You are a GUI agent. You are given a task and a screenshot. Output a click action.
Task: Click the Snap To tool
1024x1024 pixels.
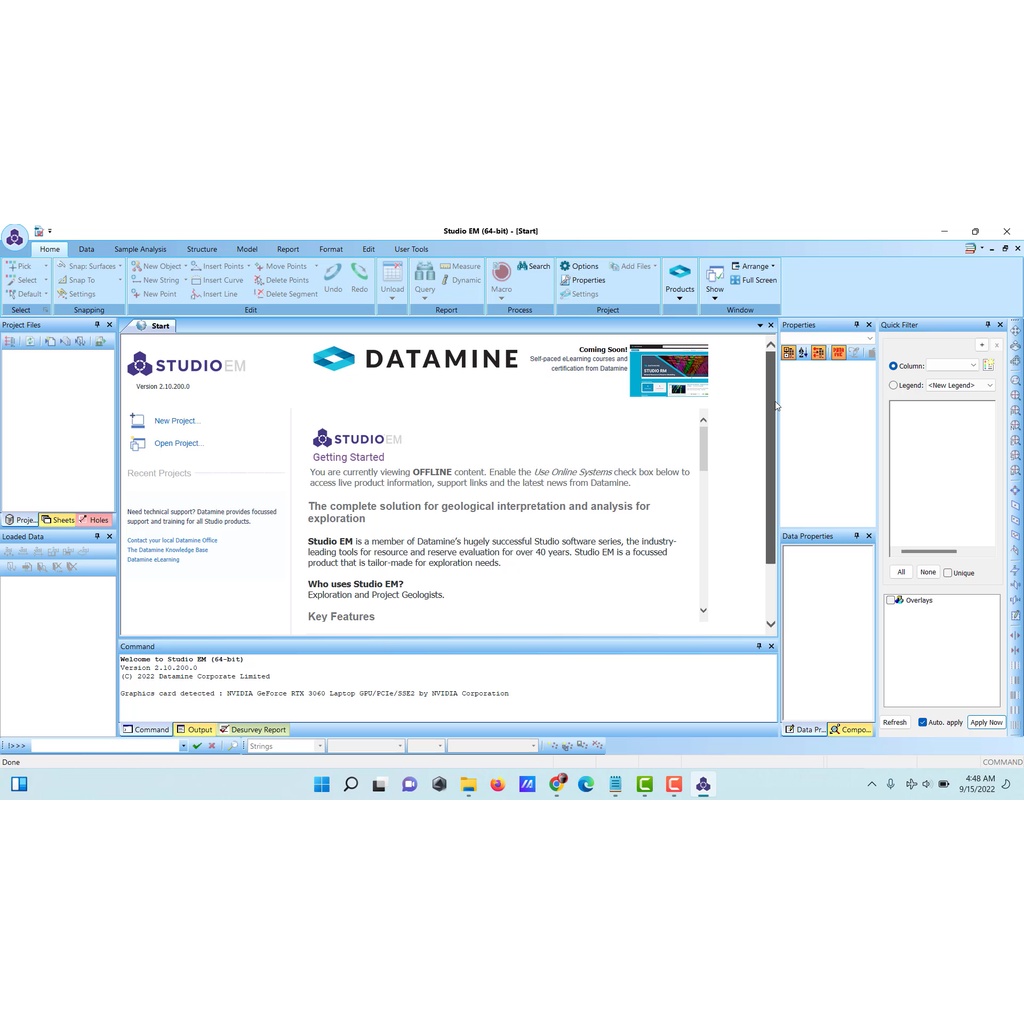(x=76, y=280)
